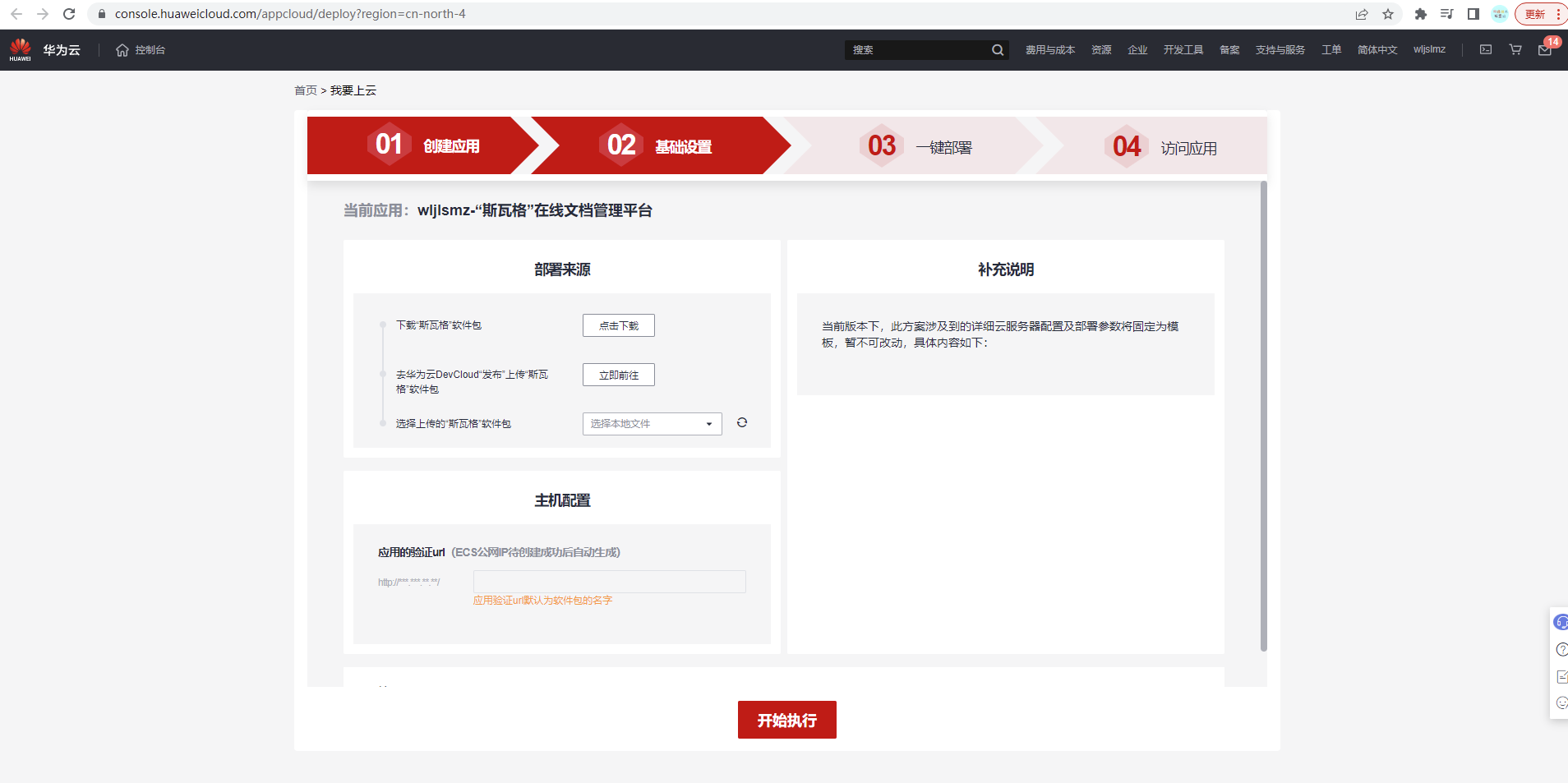This screenshot has height=783, width=1568.
Task: Open 开发工具 menu
Action: tap(1183, 50)
